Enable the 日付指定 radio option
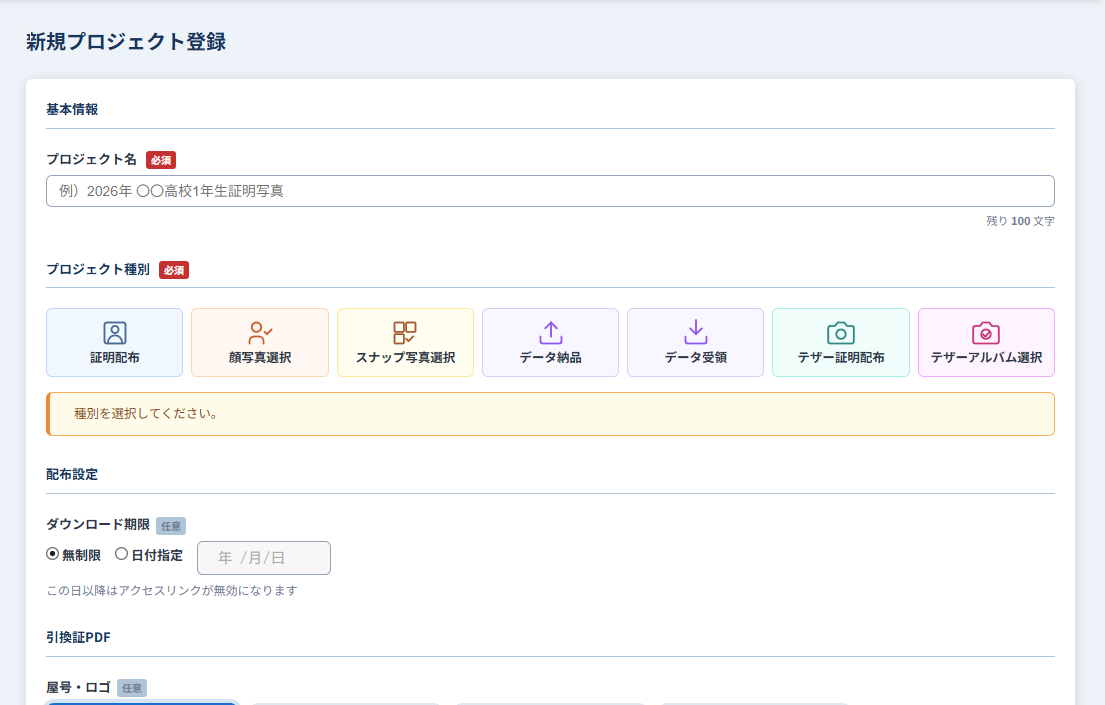The height and width of the screenshot is (705, 1105). tap(121, 554)
